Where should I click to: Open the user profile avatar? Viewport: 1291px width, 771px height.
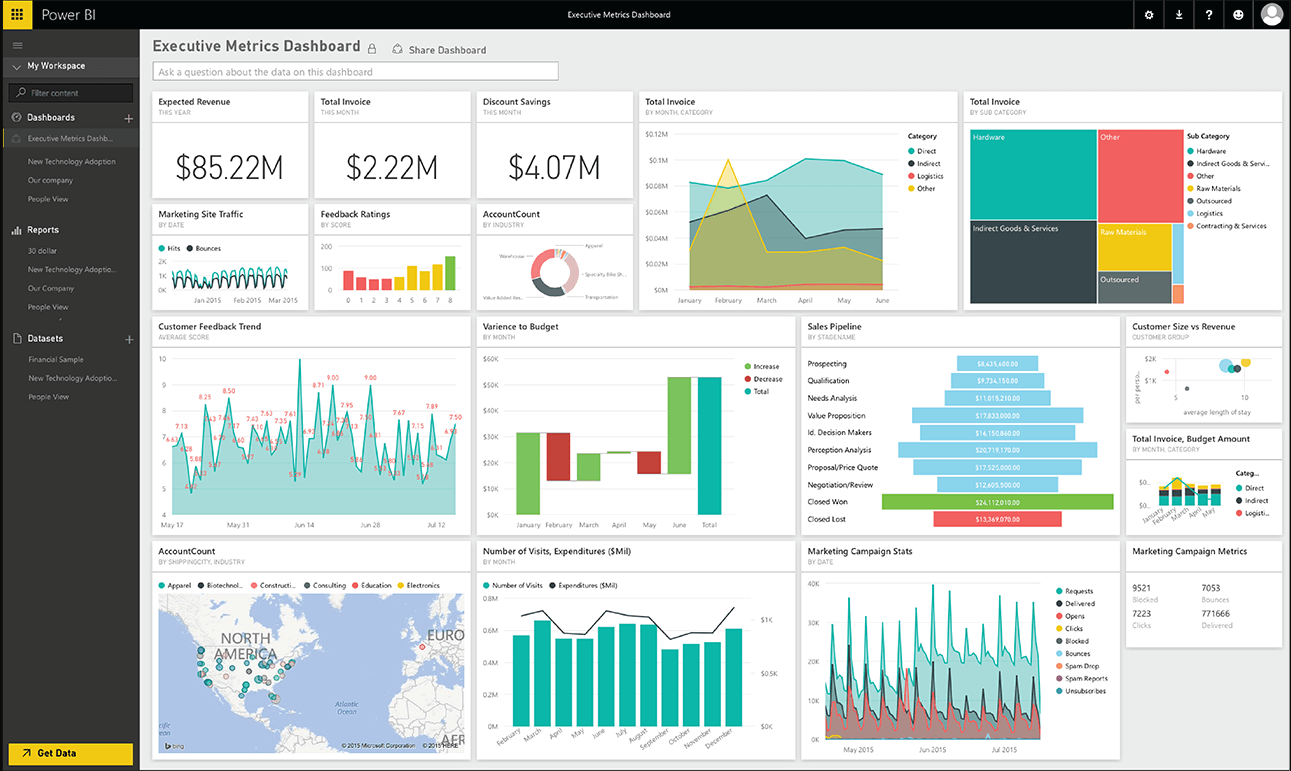point(1271,15)
